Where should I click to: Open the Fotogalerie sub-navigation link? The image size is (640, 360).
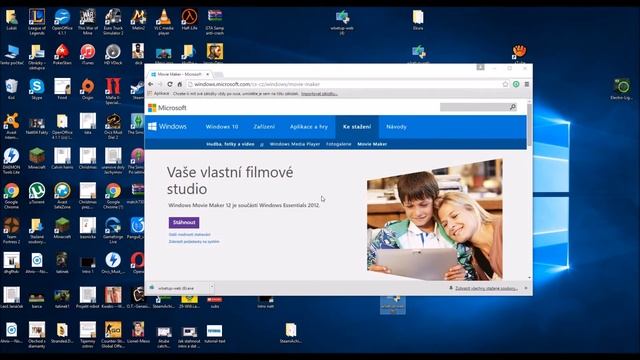pyautogui.click(x=338, y=144)
